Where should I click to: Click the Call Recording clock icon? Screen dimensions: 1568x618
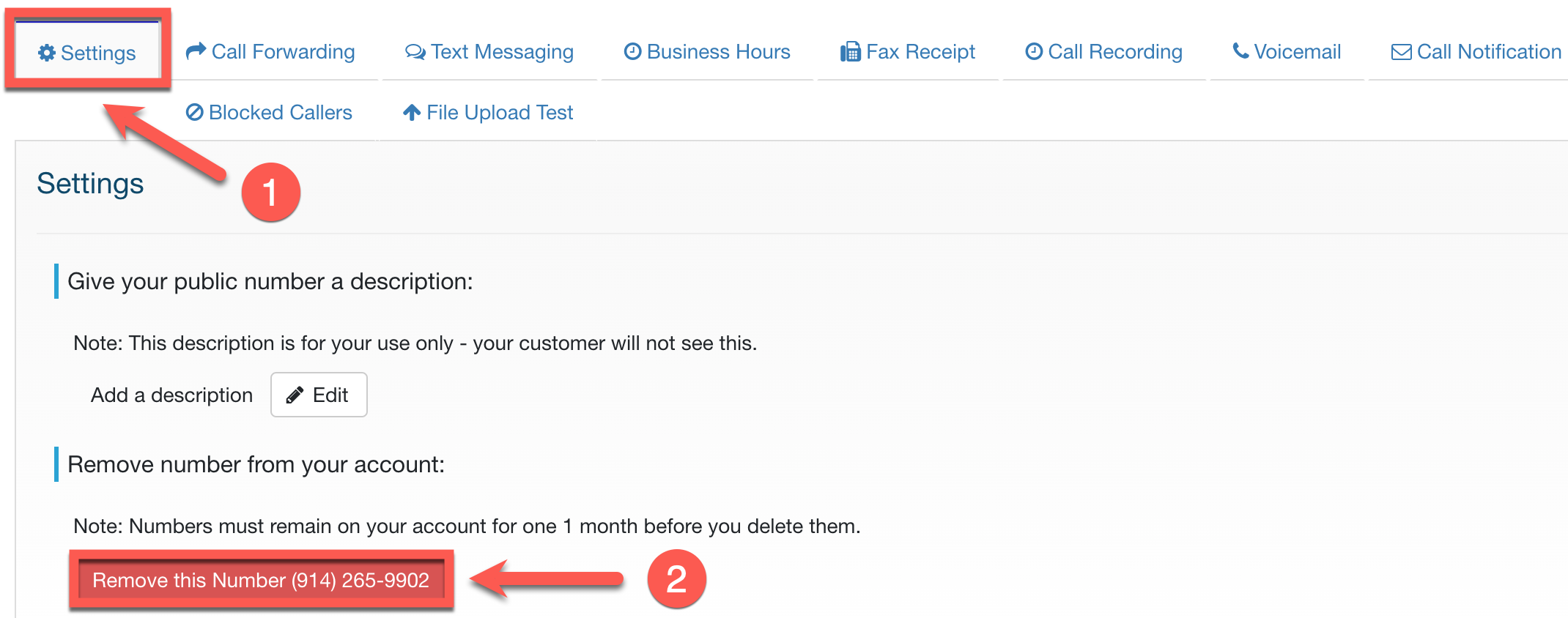click(1034, 51)
